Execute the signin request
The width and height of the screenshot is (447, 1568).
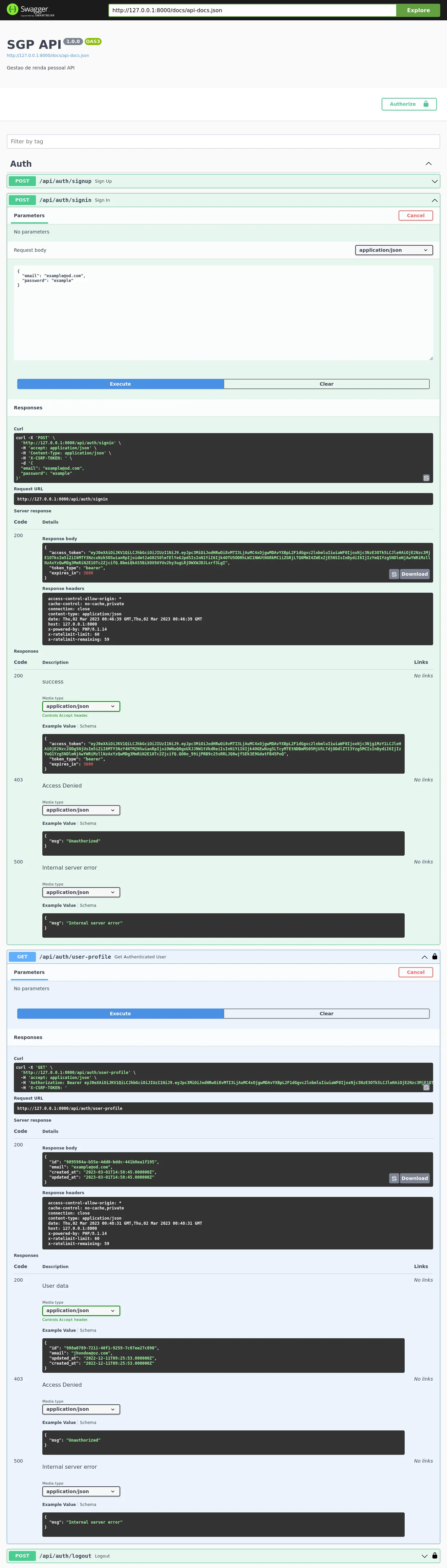coord(121,384)
